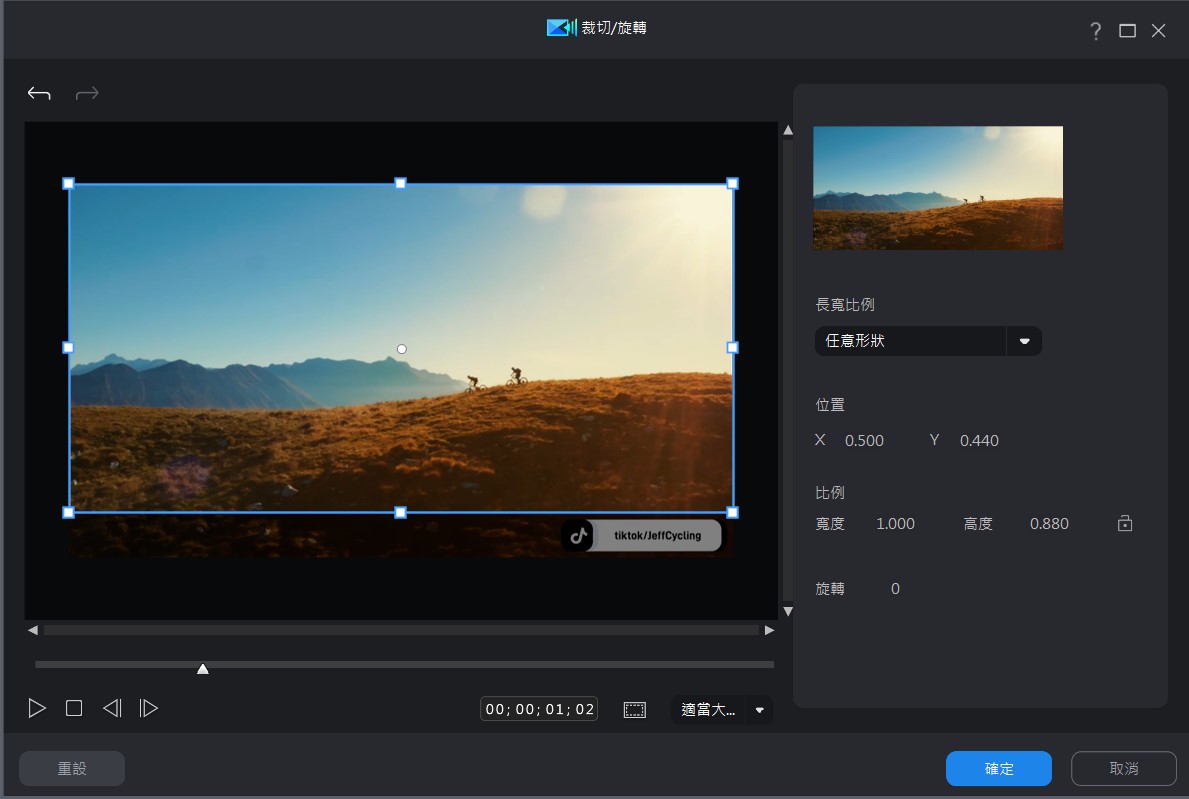The height and width of the screenshot is (799, 1189).
Task: Open the zoom level dropdown 適當大...
Action: point(721,710)
